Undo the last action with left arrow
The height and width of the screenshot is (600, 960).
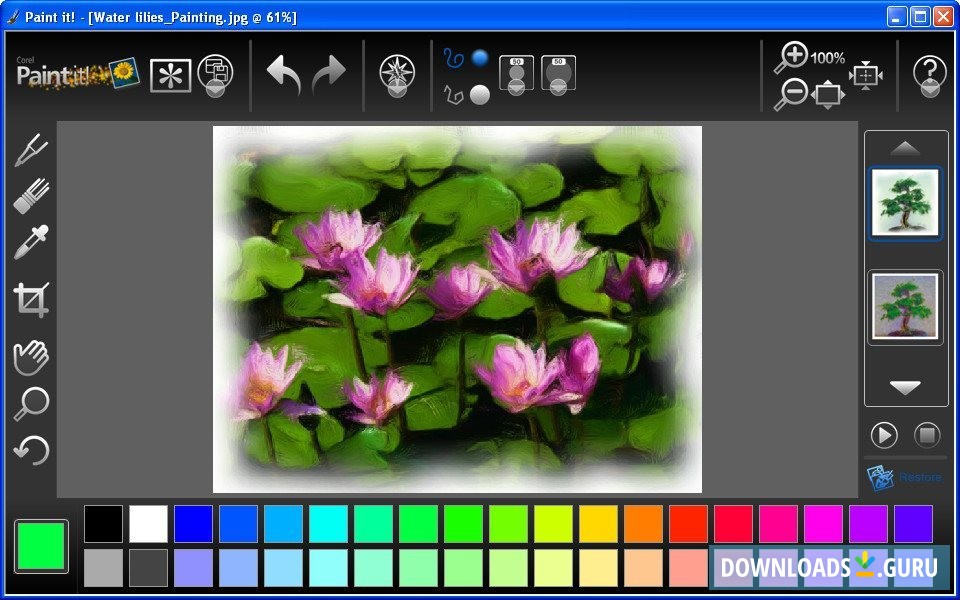coord(284,75)
